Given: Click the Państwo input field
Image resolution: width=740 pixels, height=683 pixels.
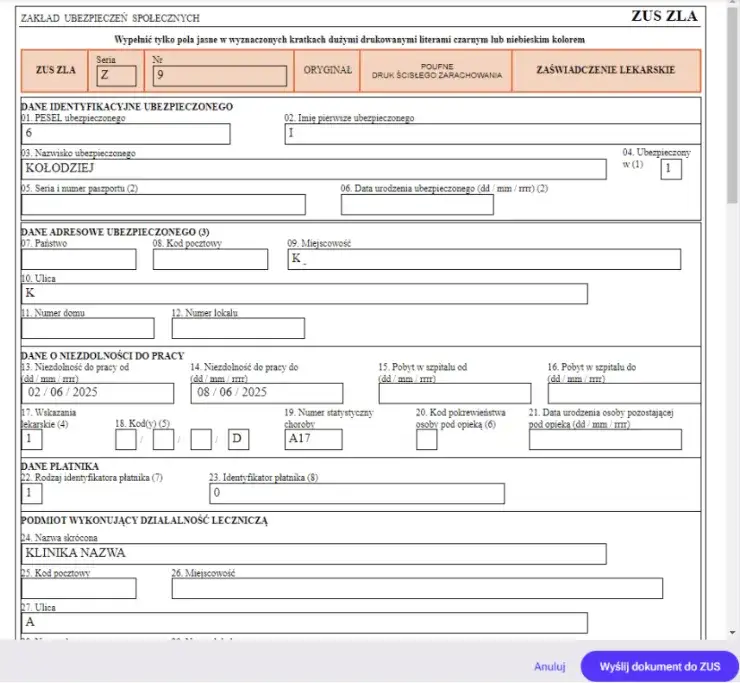Looking at the screenshot, I should click(79, 259).
